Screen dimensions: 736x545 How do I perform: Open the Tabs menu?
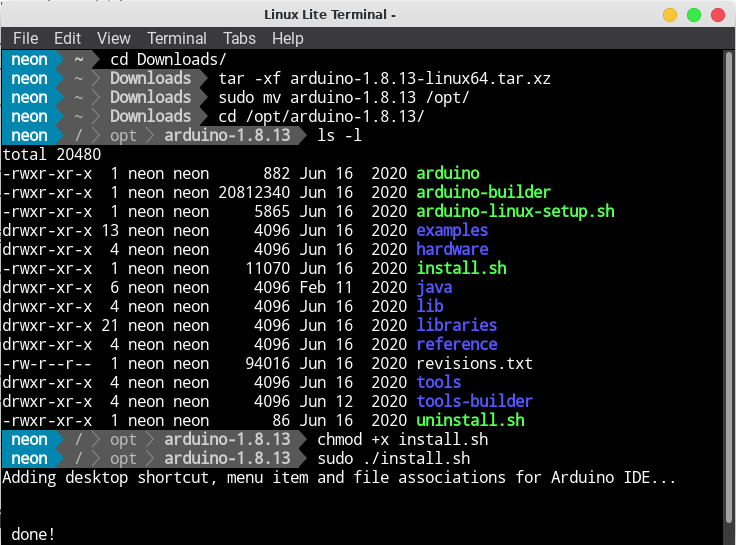pyautogui.click(x=239, y=38)
